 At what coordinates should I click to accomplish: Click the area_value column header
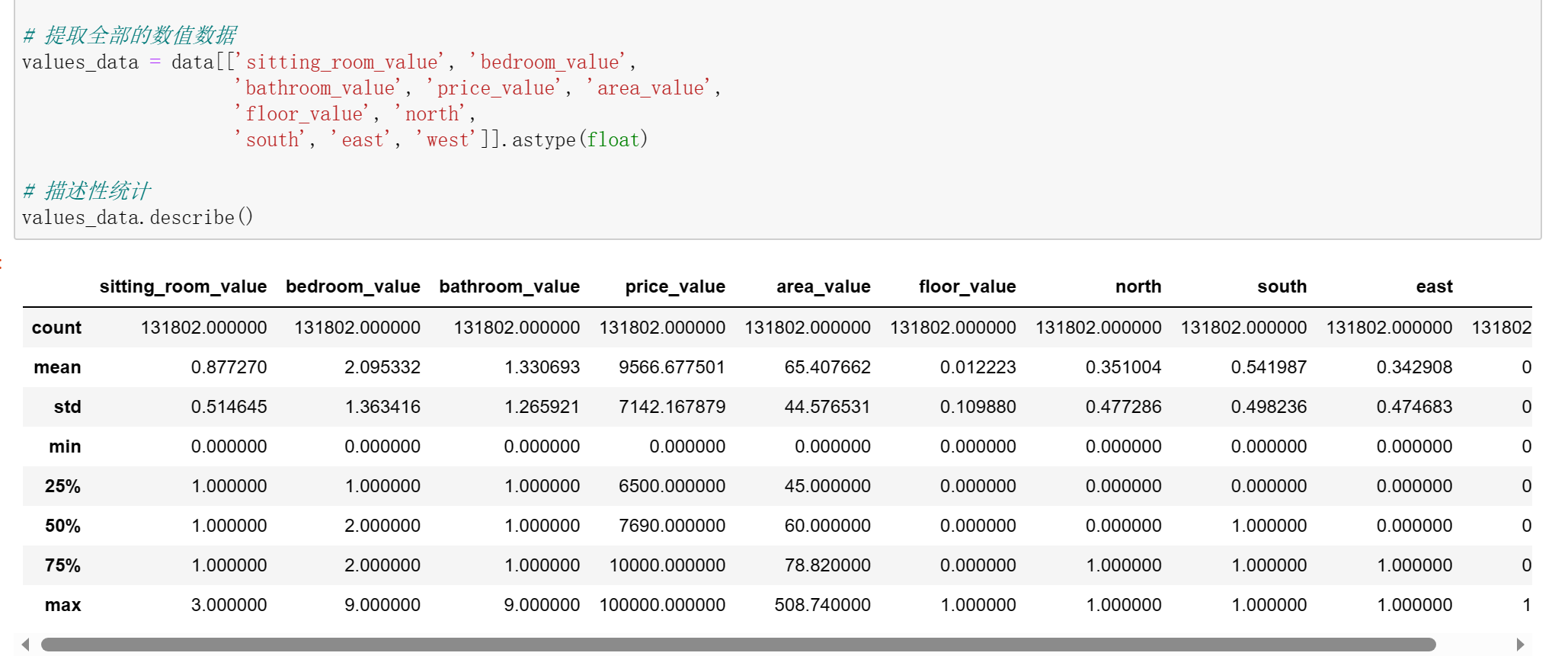pos(823,286)
